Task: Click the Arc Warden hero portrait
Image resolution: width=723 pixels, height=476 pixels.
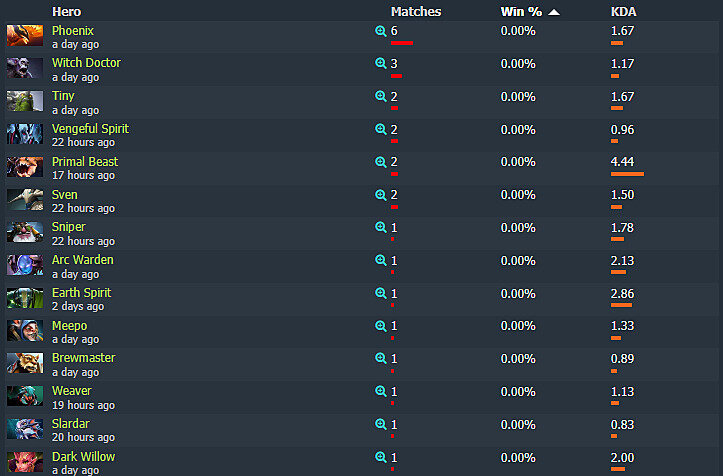Action: 25,265
